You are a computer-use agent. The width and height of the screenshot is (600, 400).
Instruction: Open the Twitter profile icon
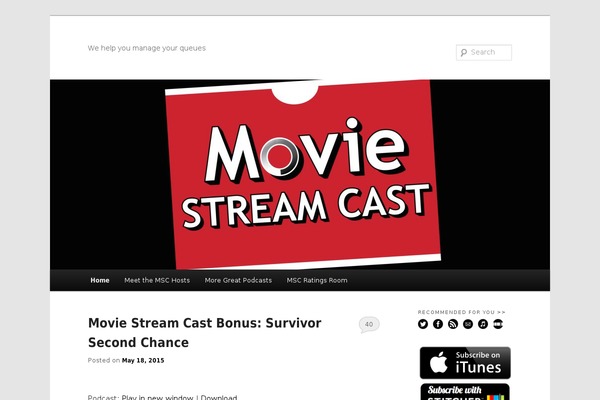[423, 324]
